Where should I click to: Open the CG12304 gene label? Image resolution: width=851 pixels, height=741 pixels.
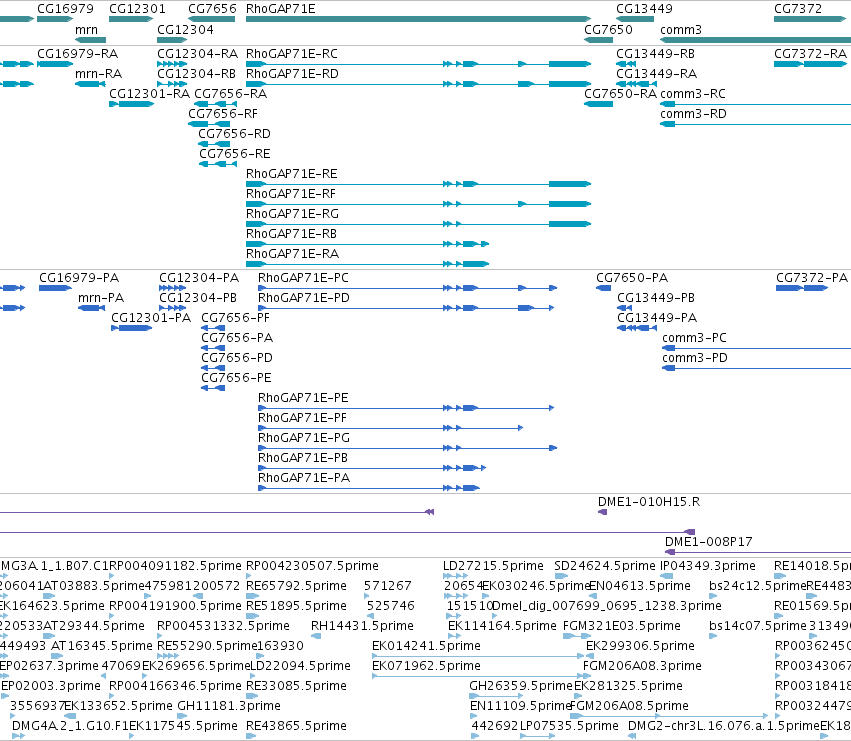[x=185, y=29]
